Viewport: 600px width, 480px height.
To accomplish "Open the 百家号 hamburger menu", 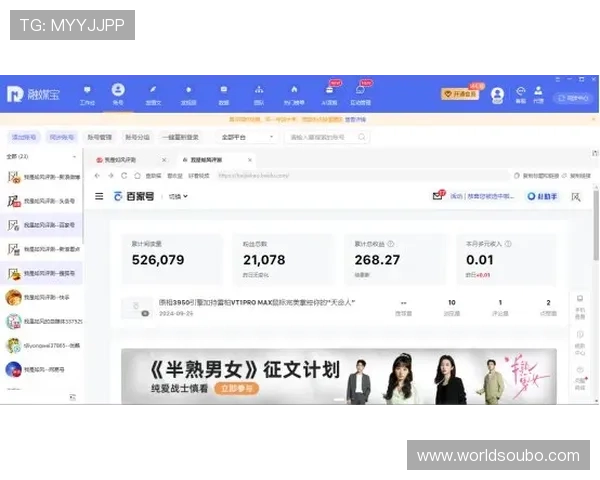I will click(99, 196).
